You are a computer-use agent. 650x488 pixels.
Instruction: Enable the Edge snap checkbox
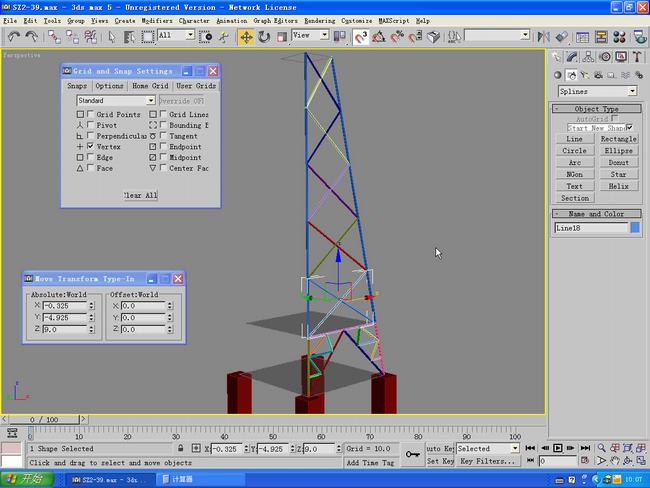(90, 157)
